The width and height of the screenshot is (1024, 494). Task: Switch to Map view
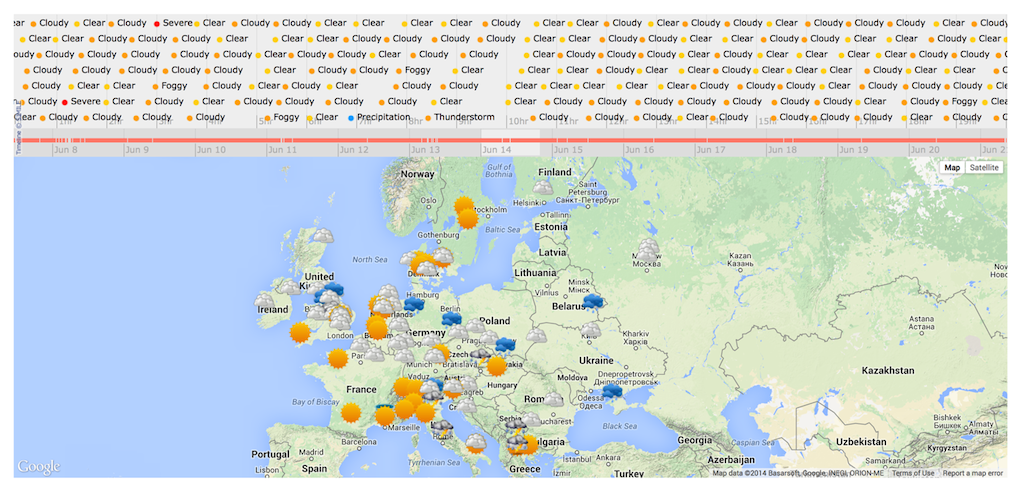[953, 168]
